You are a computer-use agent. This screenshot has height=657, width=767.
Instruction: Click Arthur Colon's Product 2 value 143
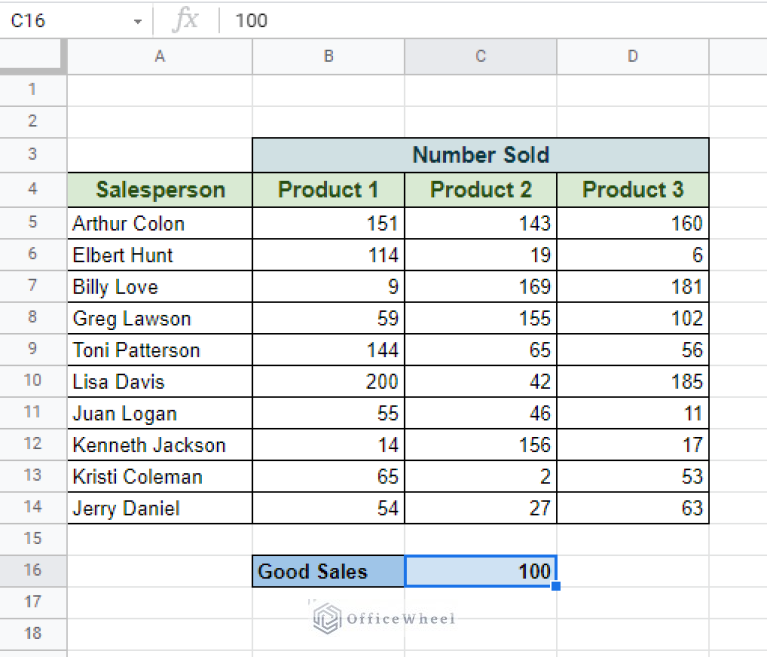[x=481, y=223]
